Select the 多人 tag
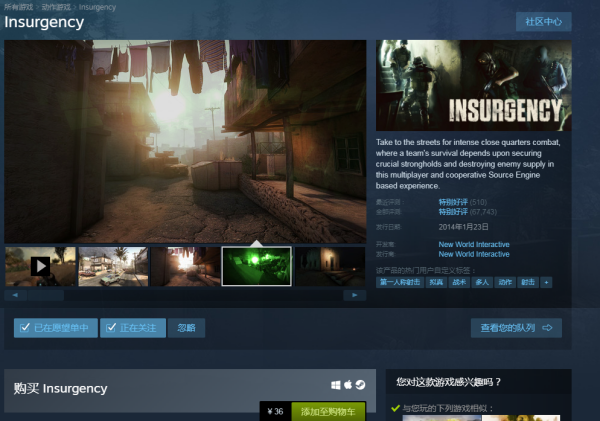Viewport: 600px width, 421px height. click(x=482, y=282)
